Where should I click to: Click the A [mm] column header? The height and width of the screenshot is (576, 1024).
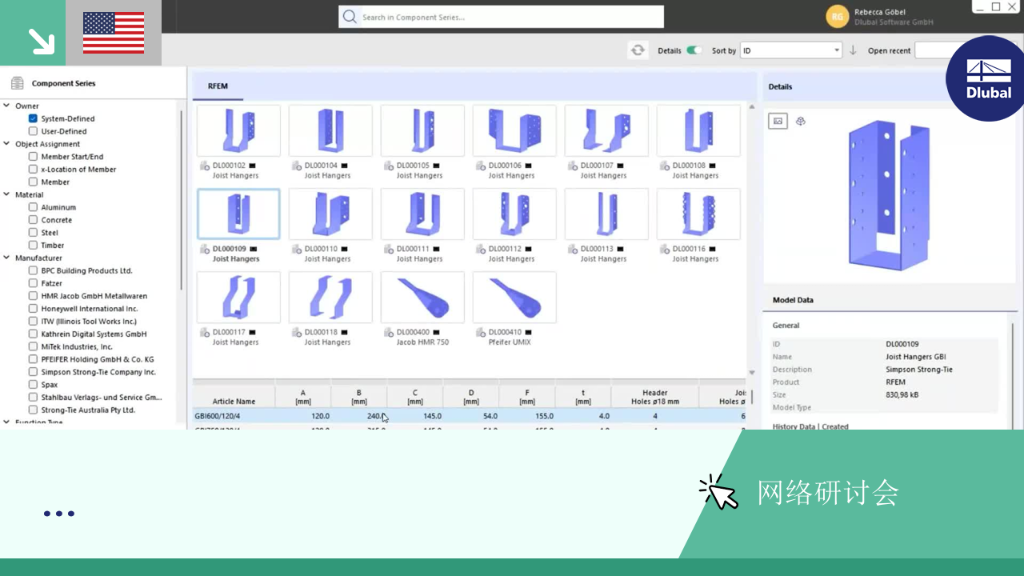[x=303, y=397]
